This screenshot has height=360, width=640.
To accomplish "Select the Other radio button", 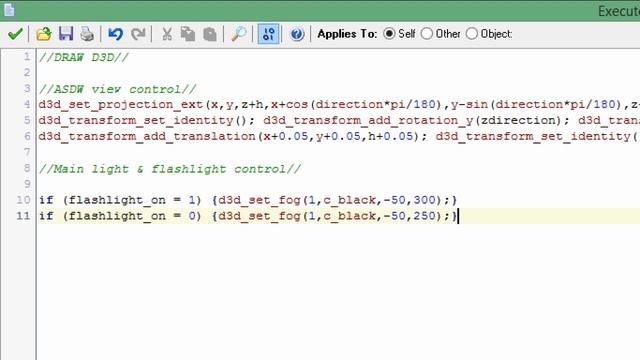I will (427, 33).
